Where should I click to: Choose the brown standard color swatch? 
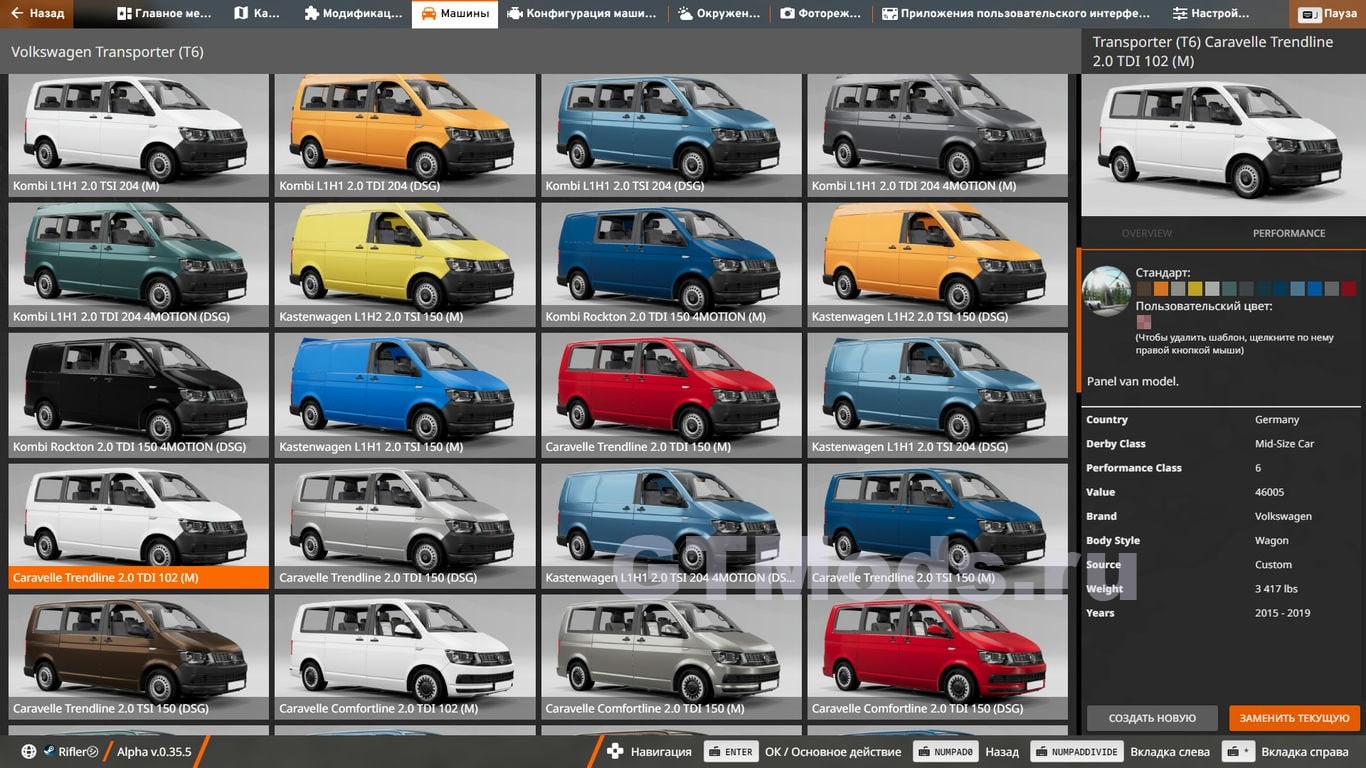point(1143,289)
